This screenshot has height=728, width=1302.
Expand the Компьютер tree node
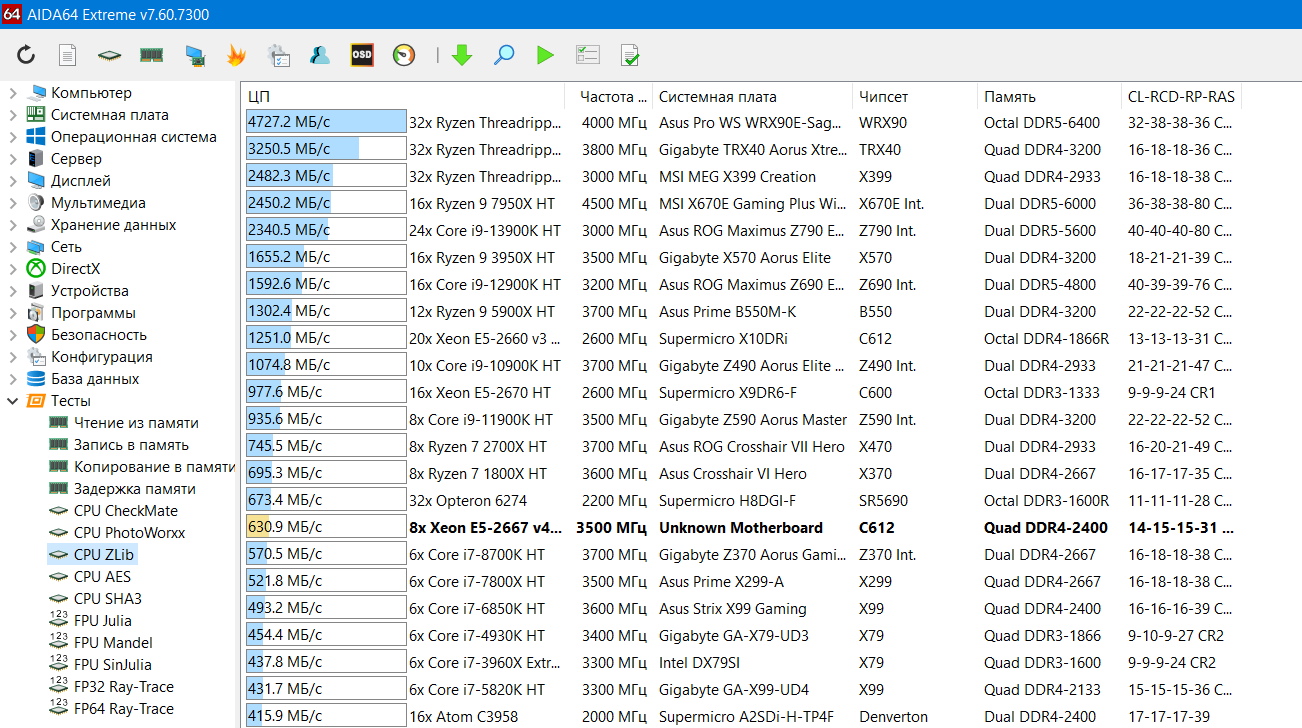click(12, 93)
